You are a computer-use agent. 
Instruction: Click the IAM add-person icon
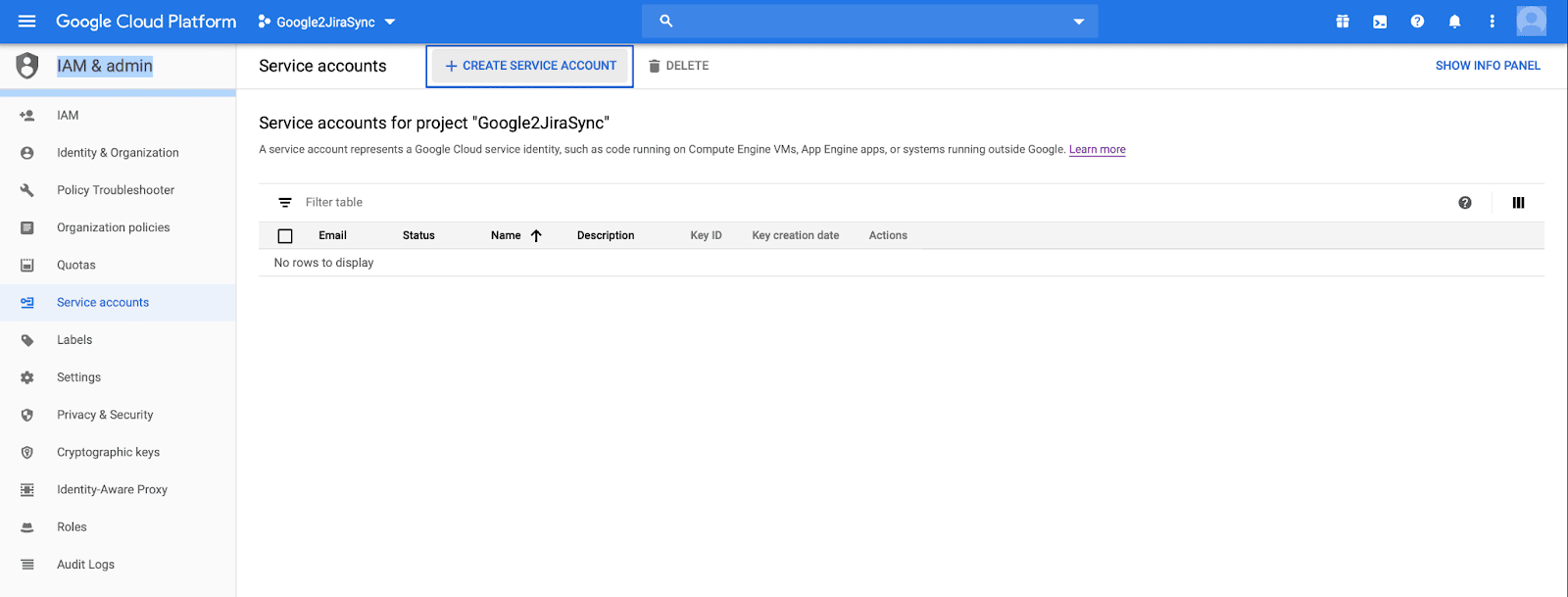27,116
